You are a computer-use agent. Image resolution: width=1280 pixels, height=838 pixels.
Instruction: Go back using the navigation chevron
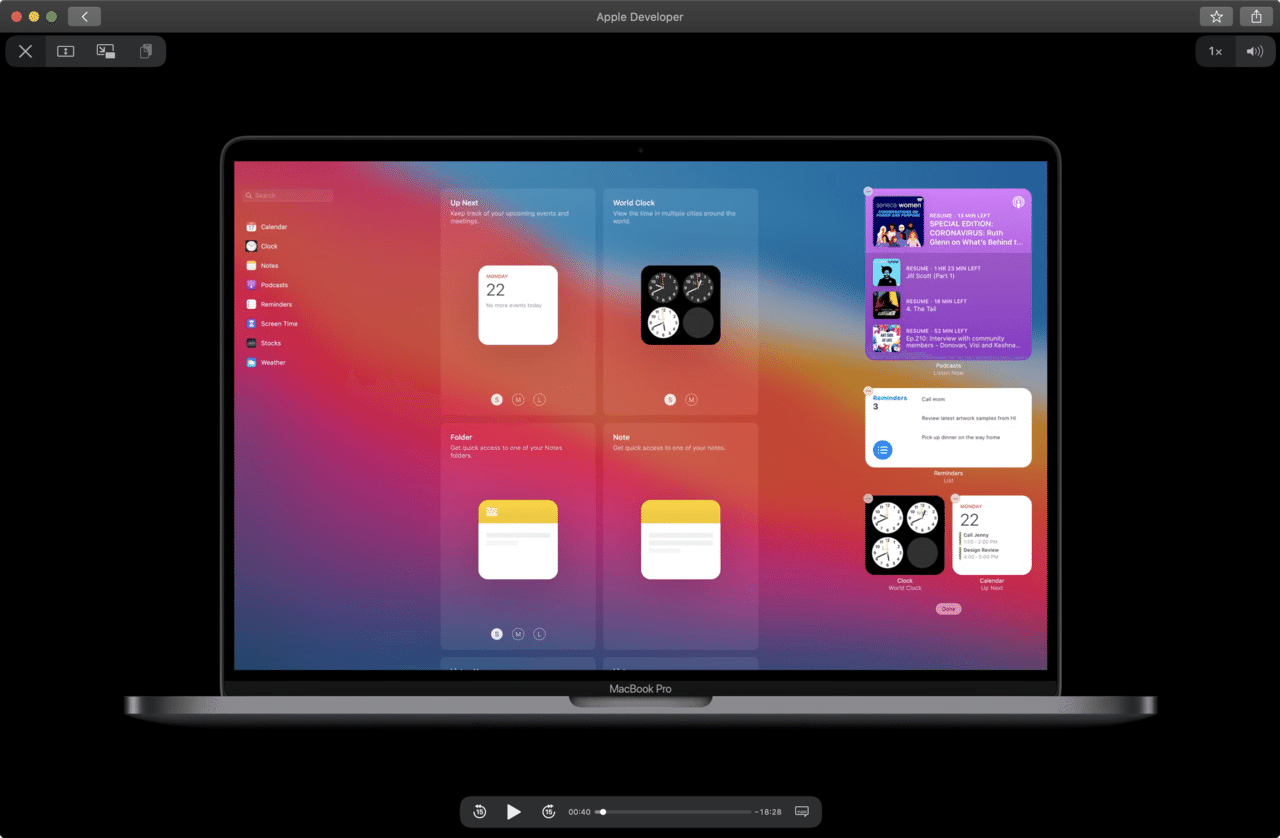click(x=84, y=16)
